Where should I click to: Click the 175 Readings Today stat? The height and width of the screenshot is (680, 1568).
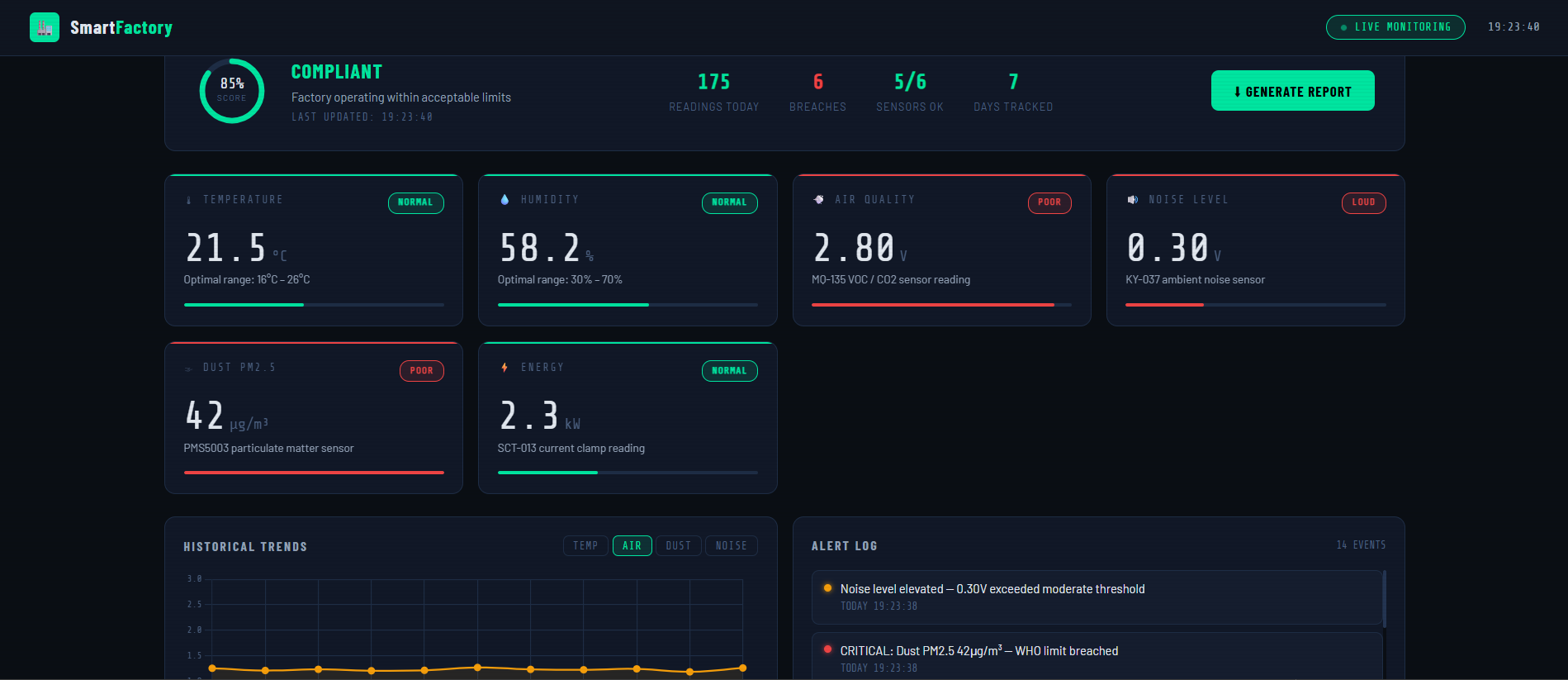[713, 92]
